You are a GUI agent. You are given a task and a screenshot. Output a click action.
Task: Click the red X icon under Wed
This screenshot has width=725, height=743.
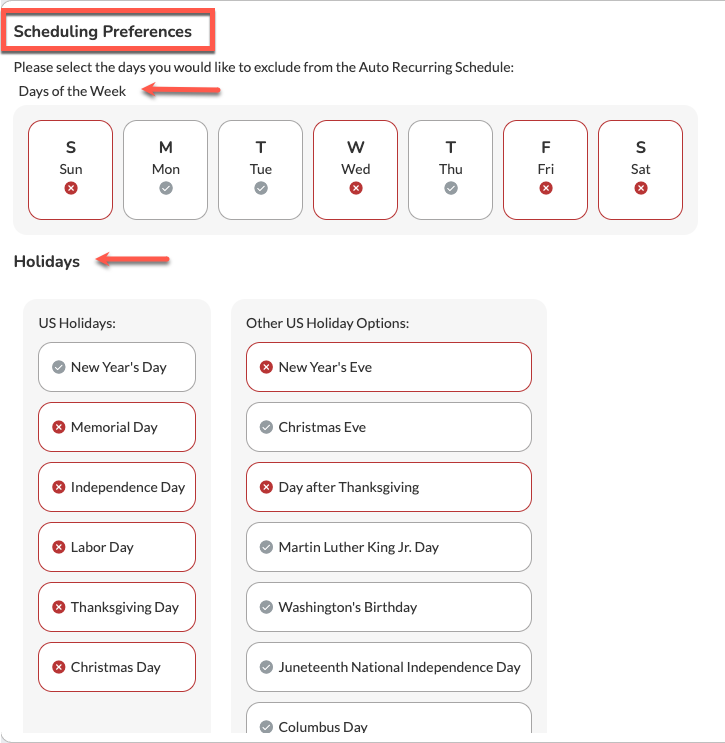(x=356, y=188)
